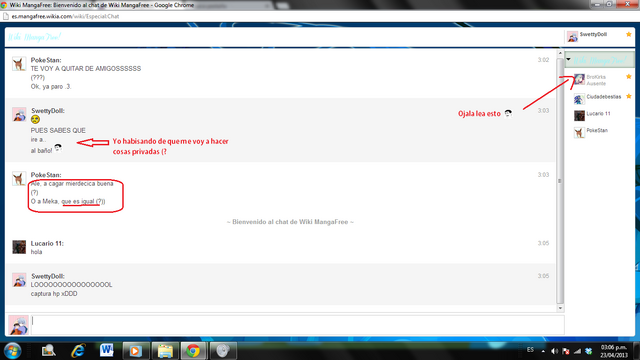Viewport: 640px width, 360px height.
Task: Select PokeStan in the user list
Action: pos(597,131)
